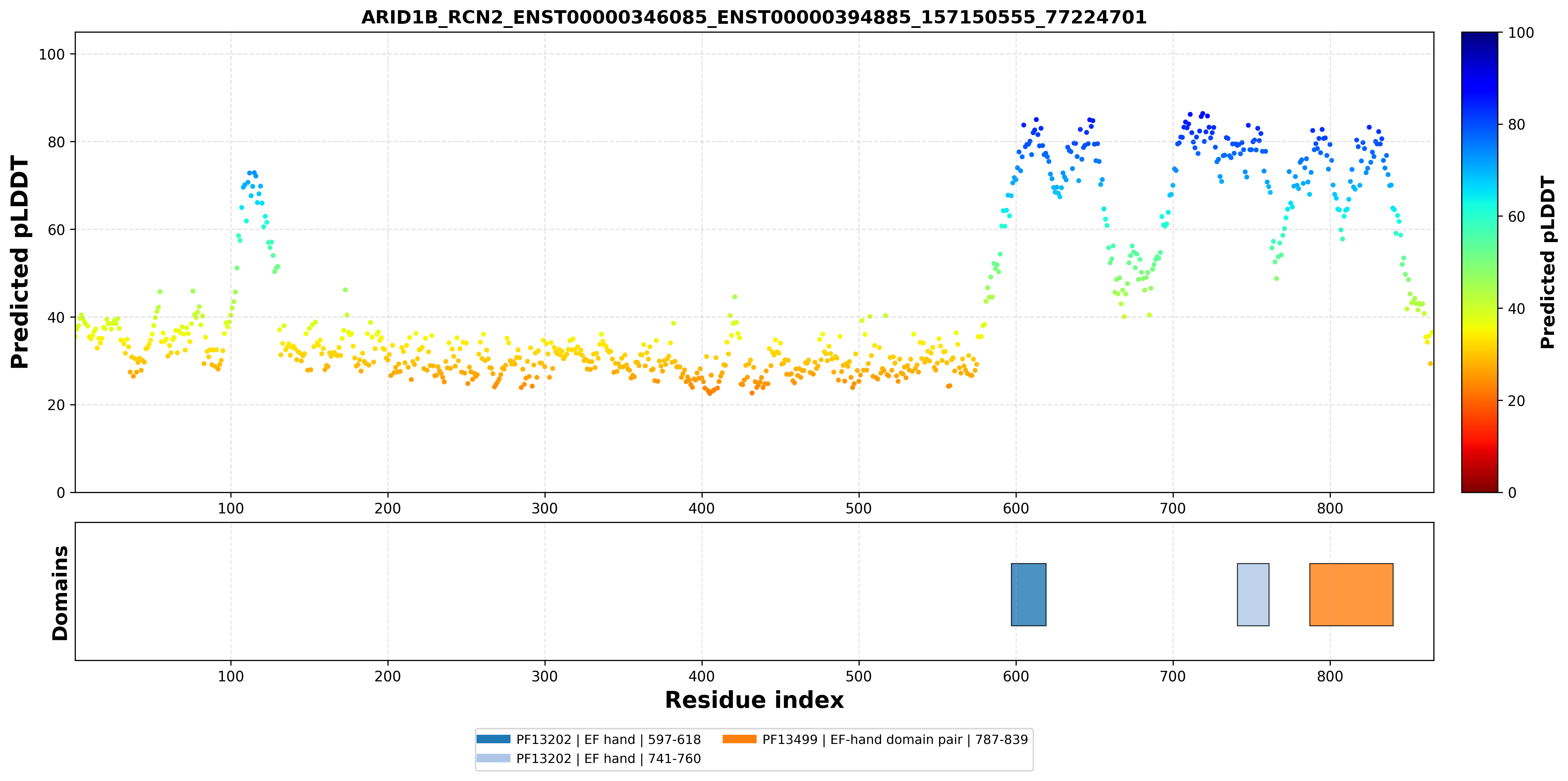Click the 'Residue index' axis label
Screen dimensions: 1568x781
click(x=754, y=700)
